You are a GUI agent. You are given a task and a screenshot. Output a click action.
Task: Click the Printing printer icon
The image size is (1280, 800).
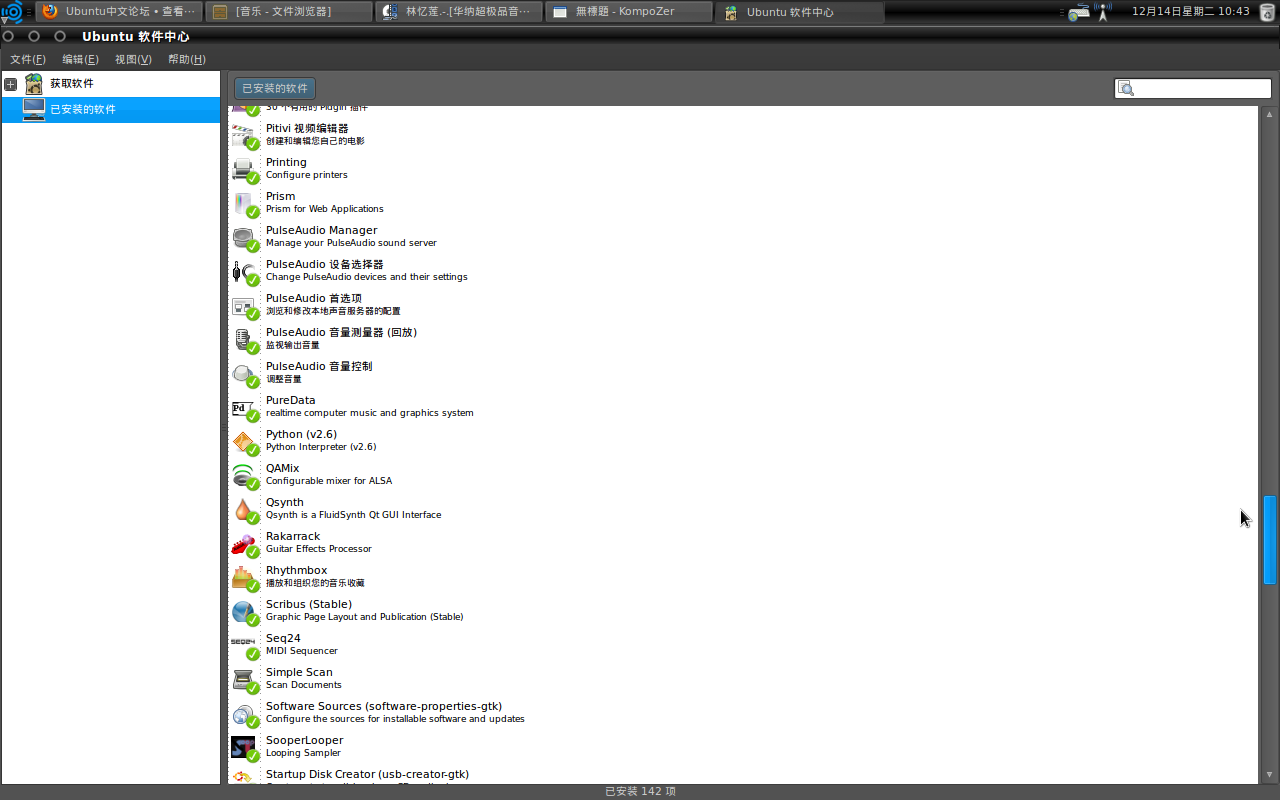(x=243, y=169)
